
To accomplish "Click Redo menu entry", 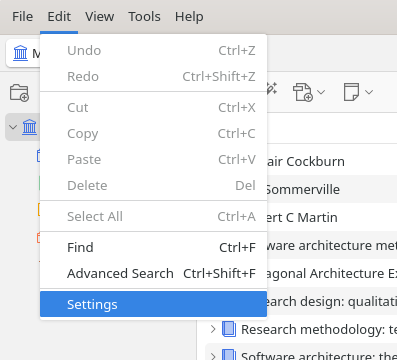I will [x=153, y=76].
